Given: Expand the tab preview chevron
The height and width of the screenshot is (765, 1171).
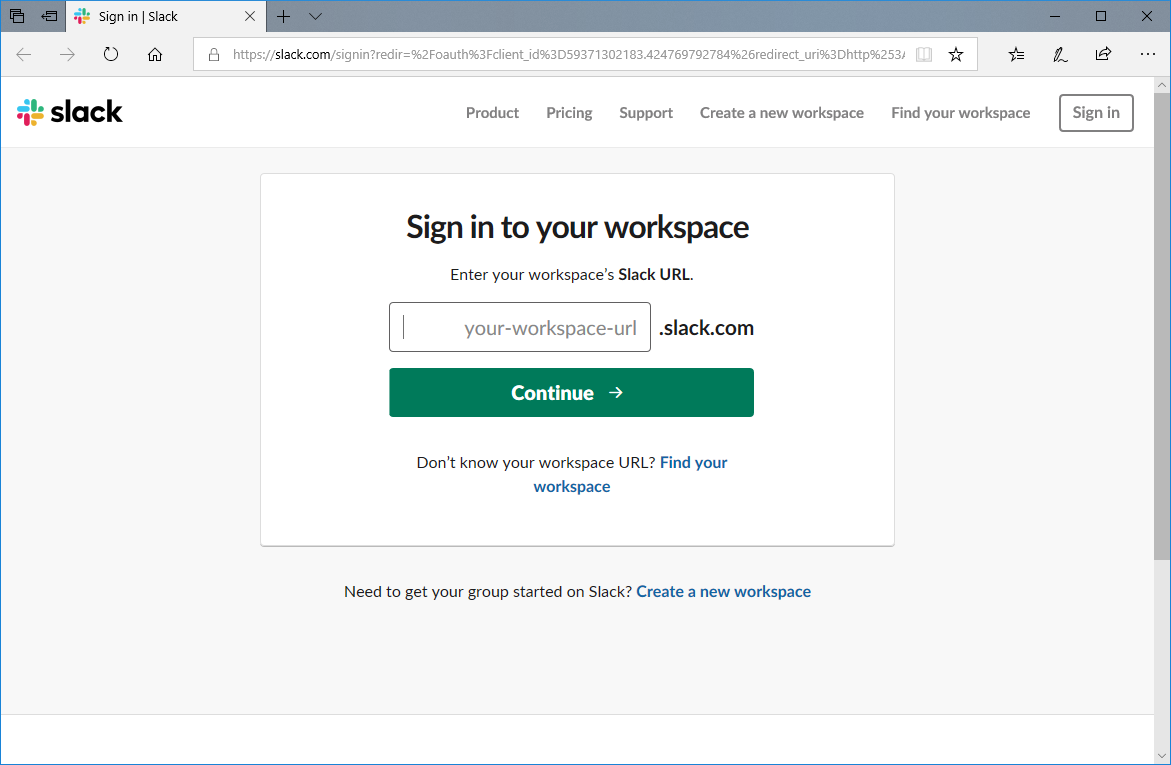Looking at the screenshot, I should pyautogui.click(x=315, y=17).
